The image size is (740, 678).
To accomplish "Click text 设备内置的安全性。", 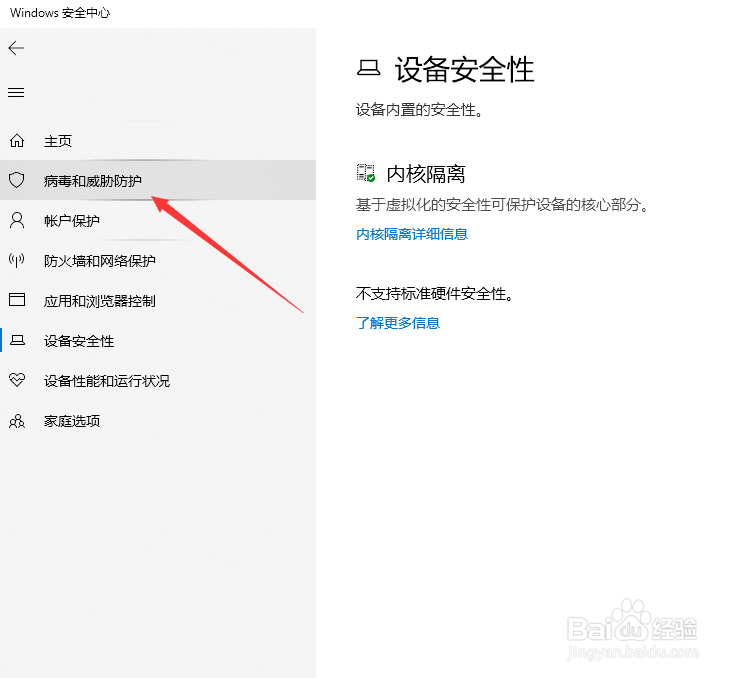I will [x=419, y=110].
